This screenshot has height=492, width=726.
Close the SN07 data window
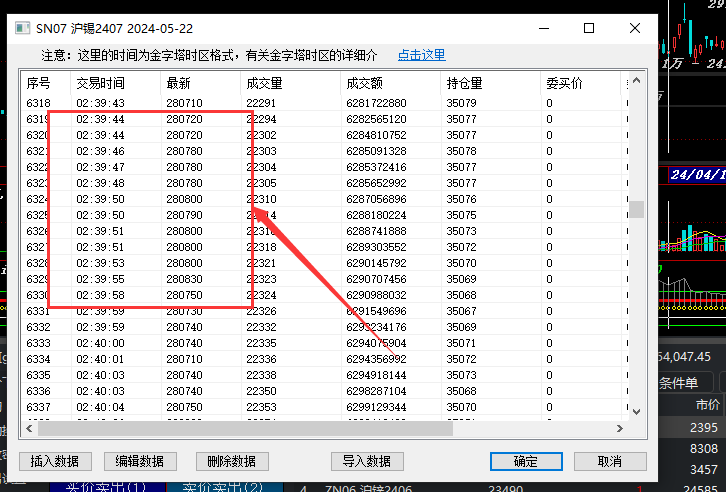click(x=635, y=28)
